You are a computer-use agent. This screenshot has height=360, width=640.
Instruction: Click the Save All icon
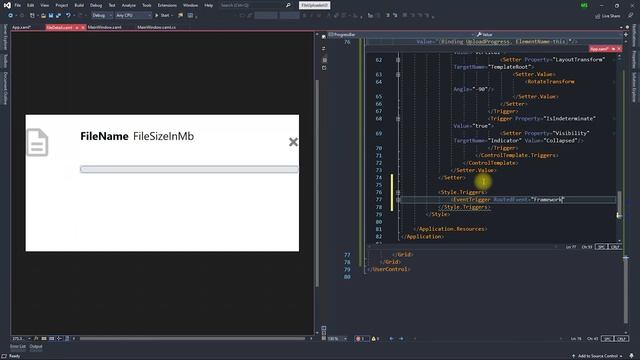click(x=58, y=16)
